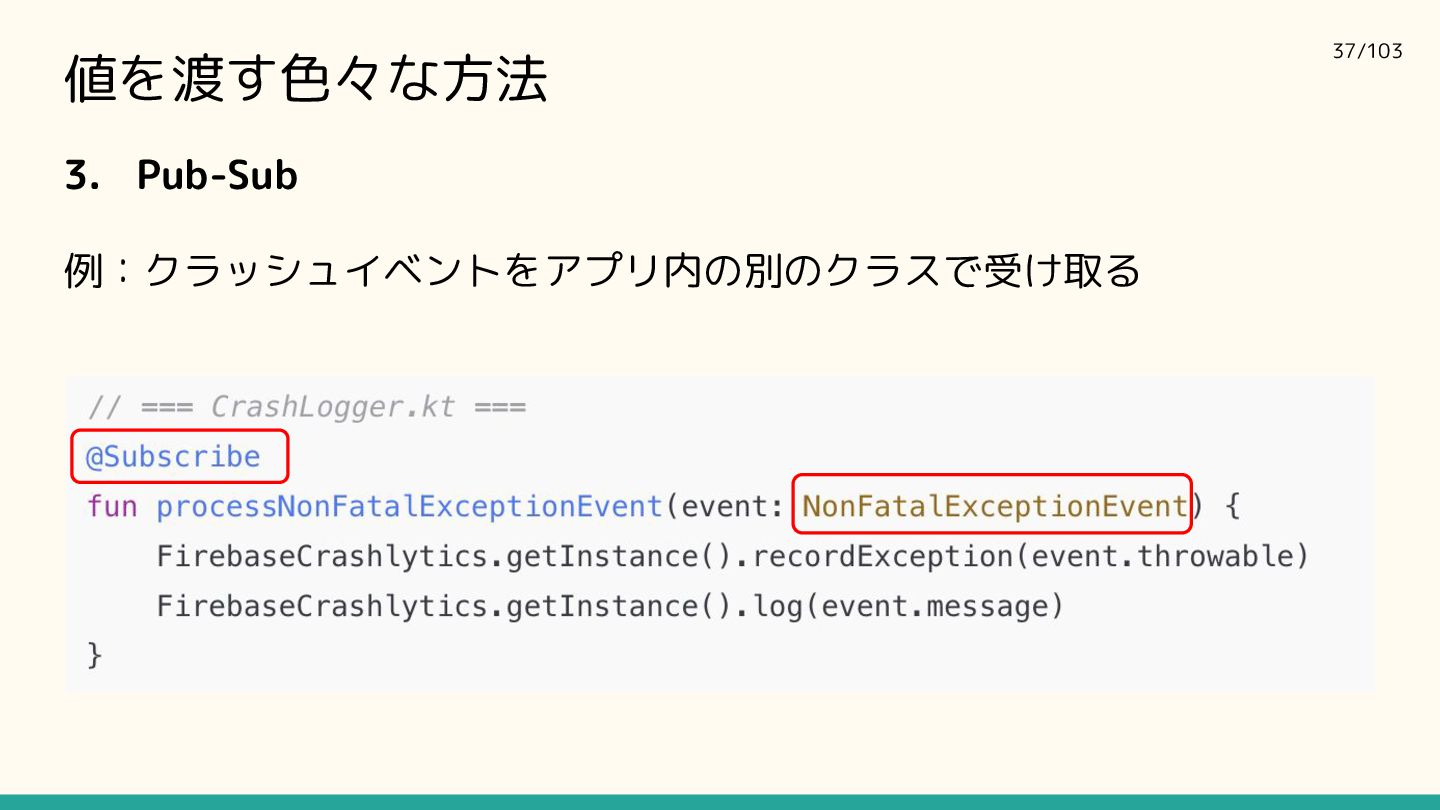Click the example sentence starting with 例：クラッシュイベント

602,270
